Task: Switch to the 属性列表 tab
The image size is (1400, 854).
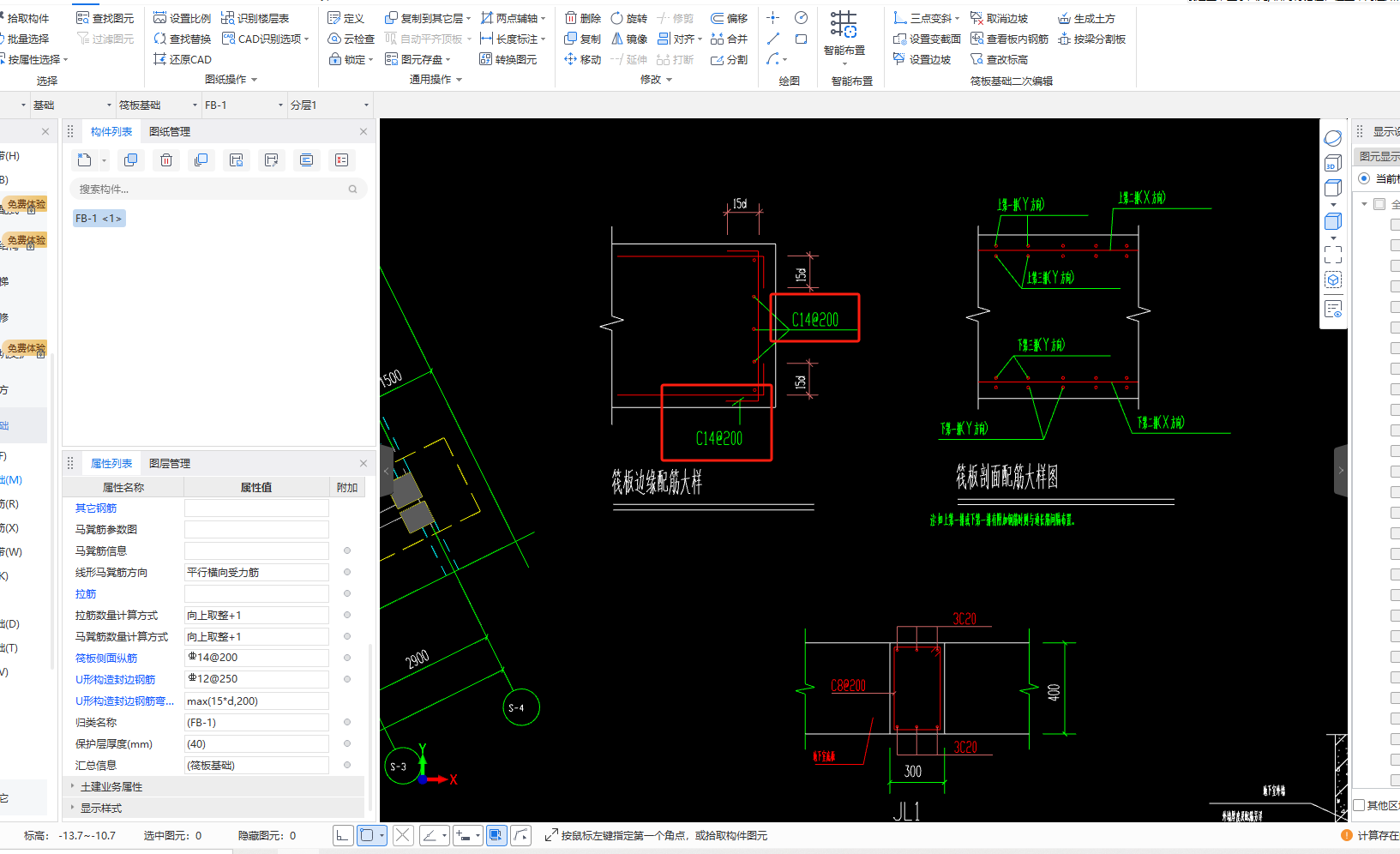Action: point(111,463)
